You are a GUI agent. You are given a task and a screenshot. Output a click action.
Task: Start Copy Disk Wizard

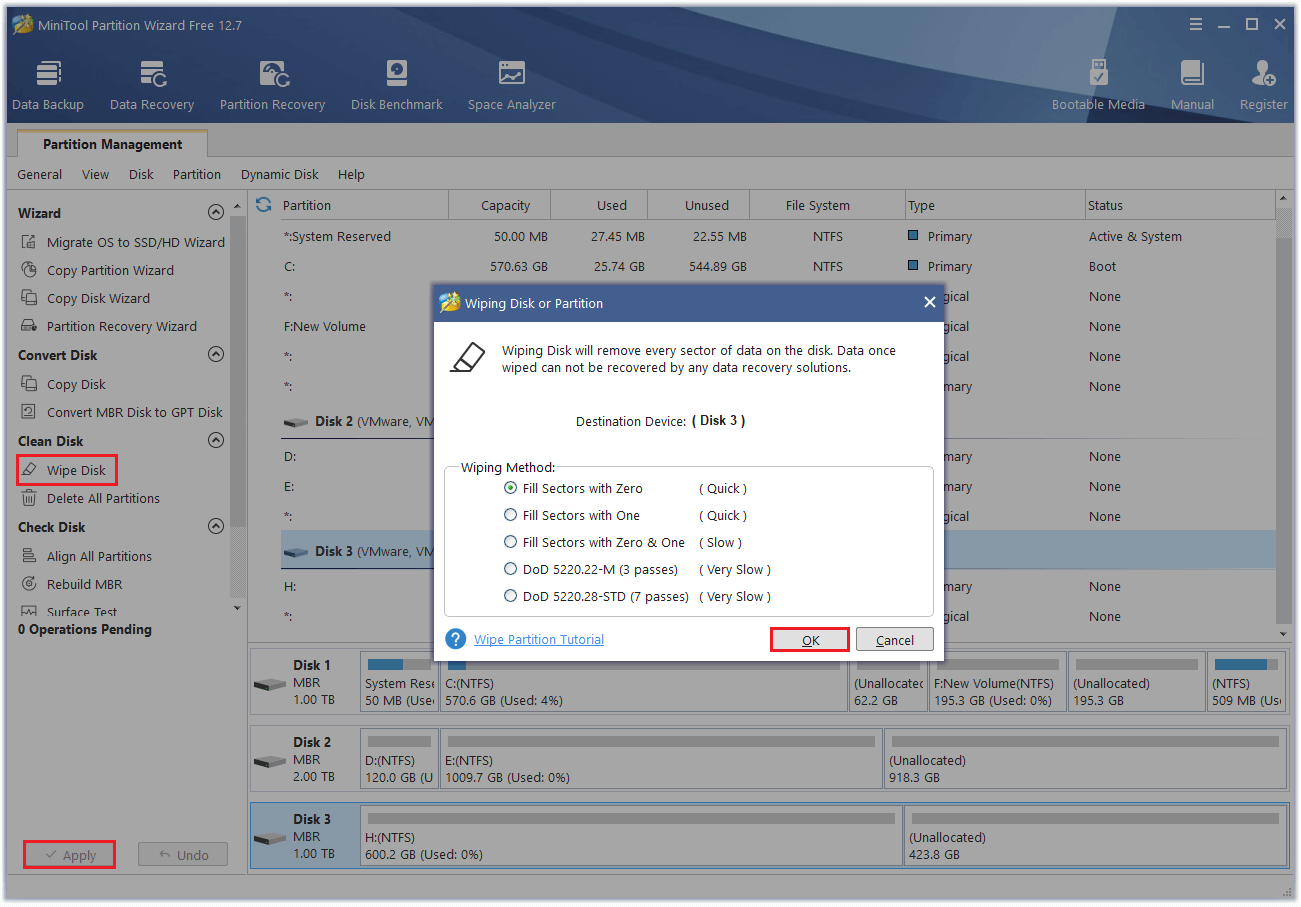pos(86,298)
